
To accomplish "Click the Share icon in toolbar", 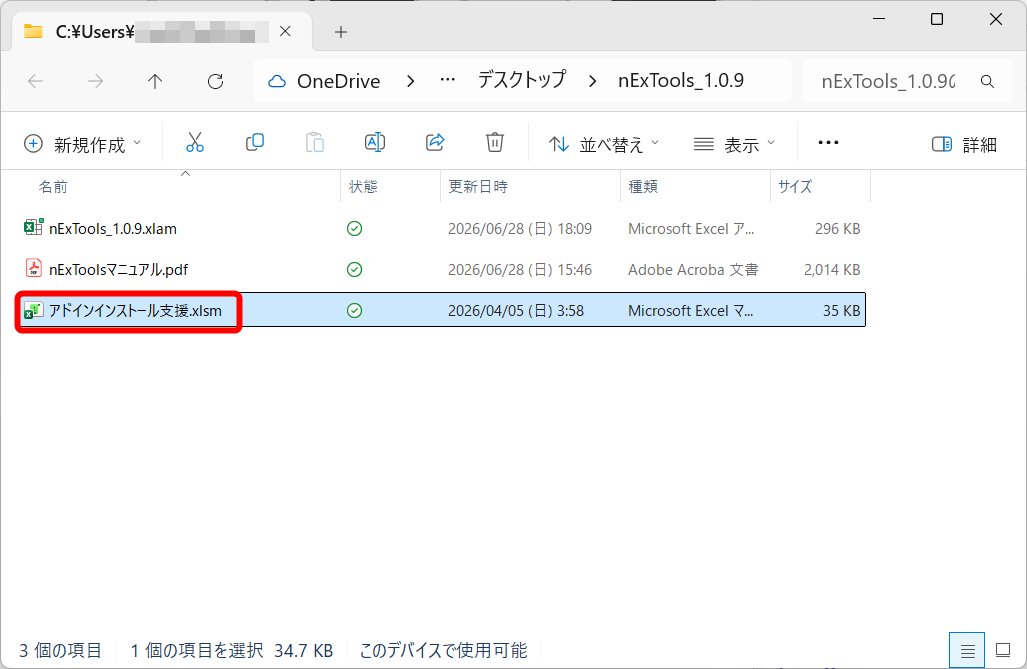I will [435, 142].
